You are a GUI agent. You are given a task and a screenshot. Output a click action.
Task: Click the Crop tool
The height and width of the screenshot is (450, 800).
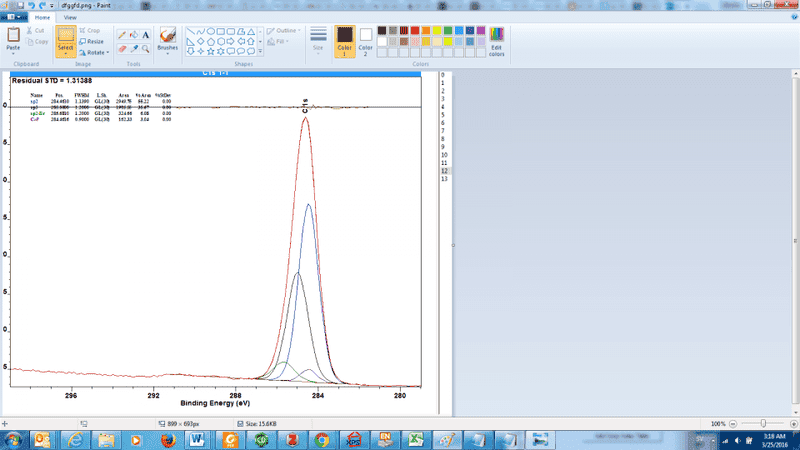[90, 31]
